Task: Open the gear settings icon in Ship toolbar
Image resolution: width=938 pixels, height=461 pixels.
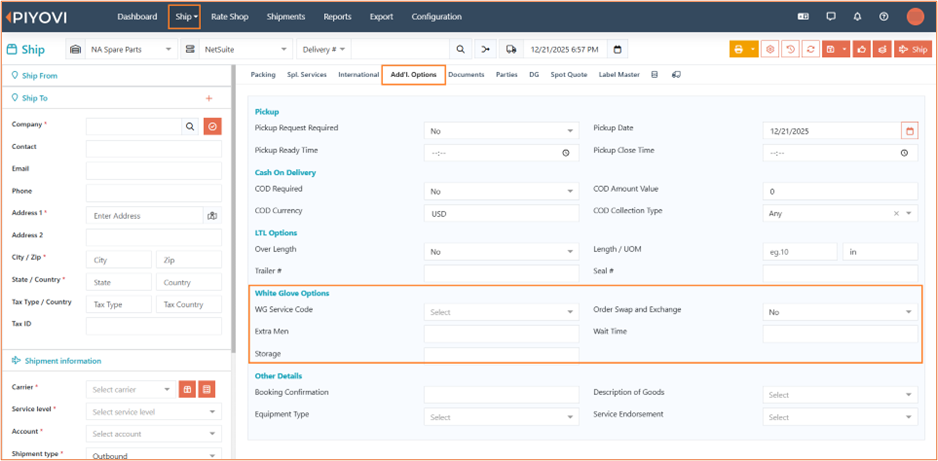Action: pos(770,50)
